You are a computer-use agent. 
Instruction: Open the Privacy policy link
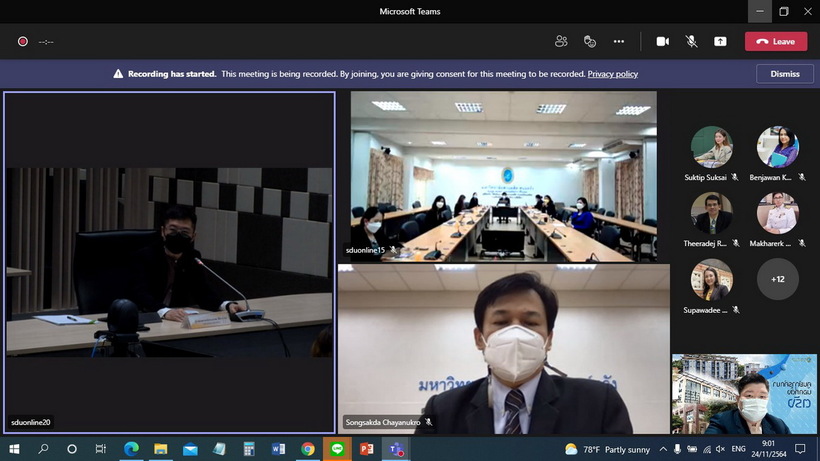(612, 74)
